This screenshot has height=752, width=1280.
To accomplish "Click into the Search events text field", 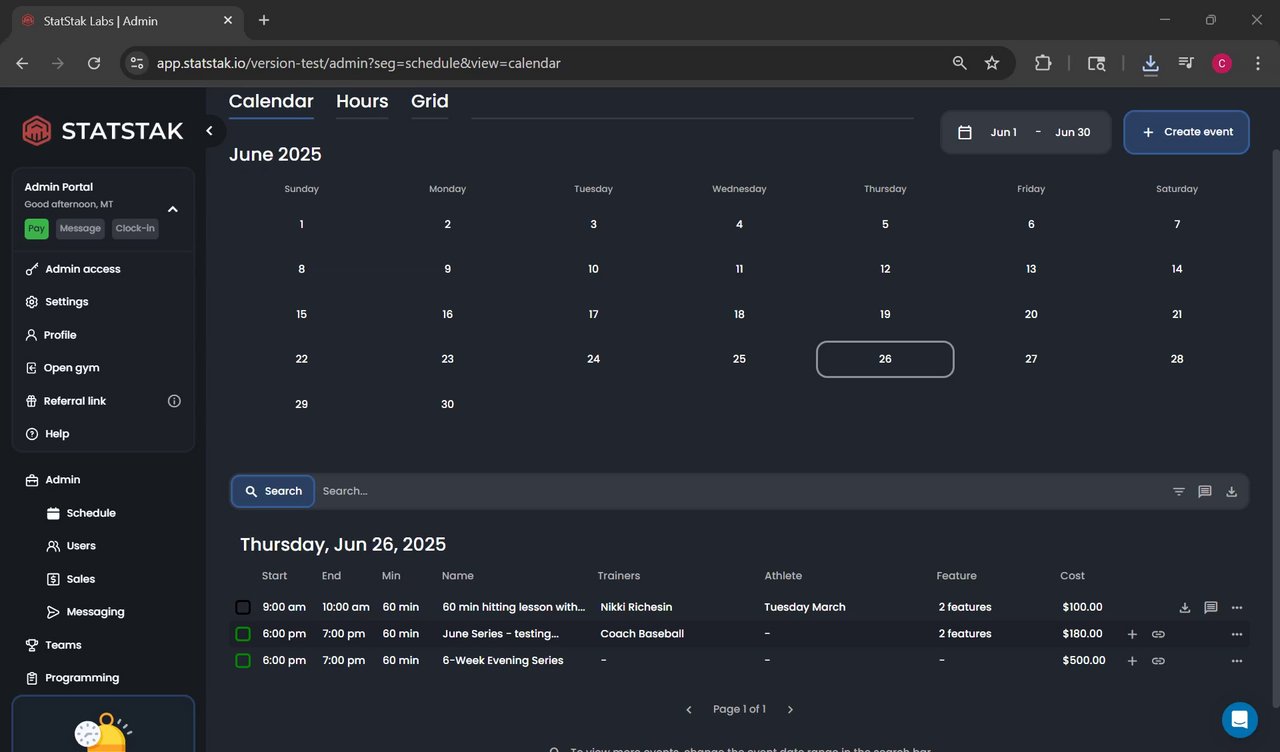I will point(740,491).
